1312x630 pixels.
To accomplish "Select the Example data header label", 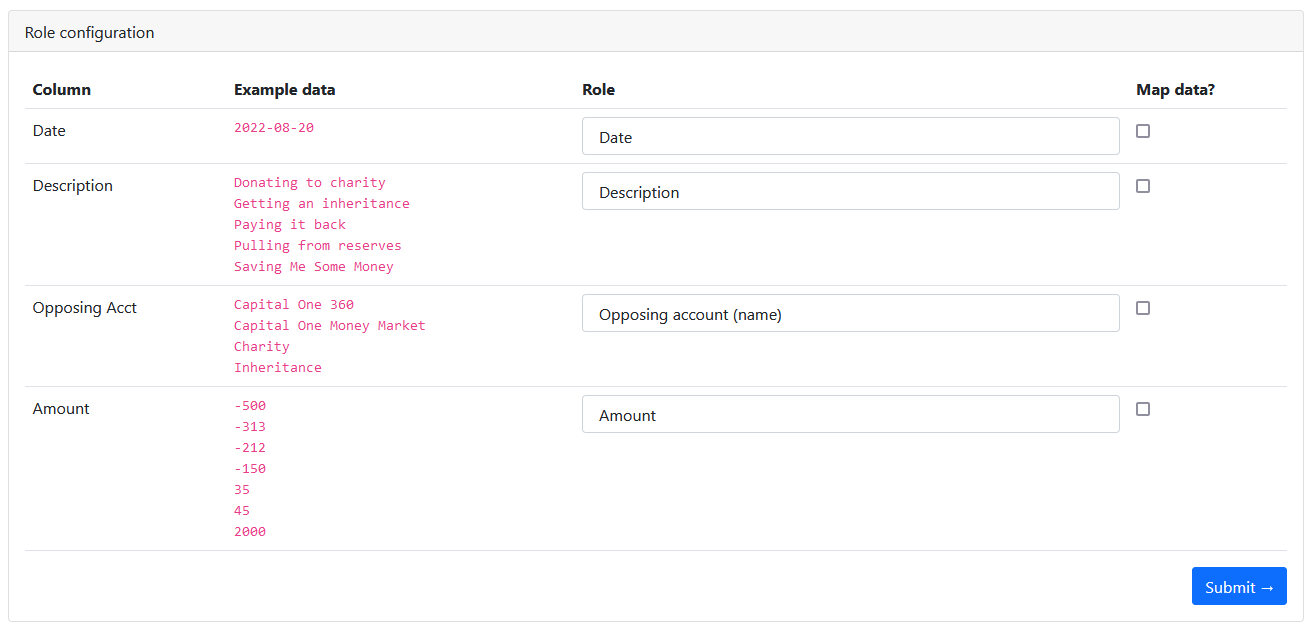I will [285, 89].
